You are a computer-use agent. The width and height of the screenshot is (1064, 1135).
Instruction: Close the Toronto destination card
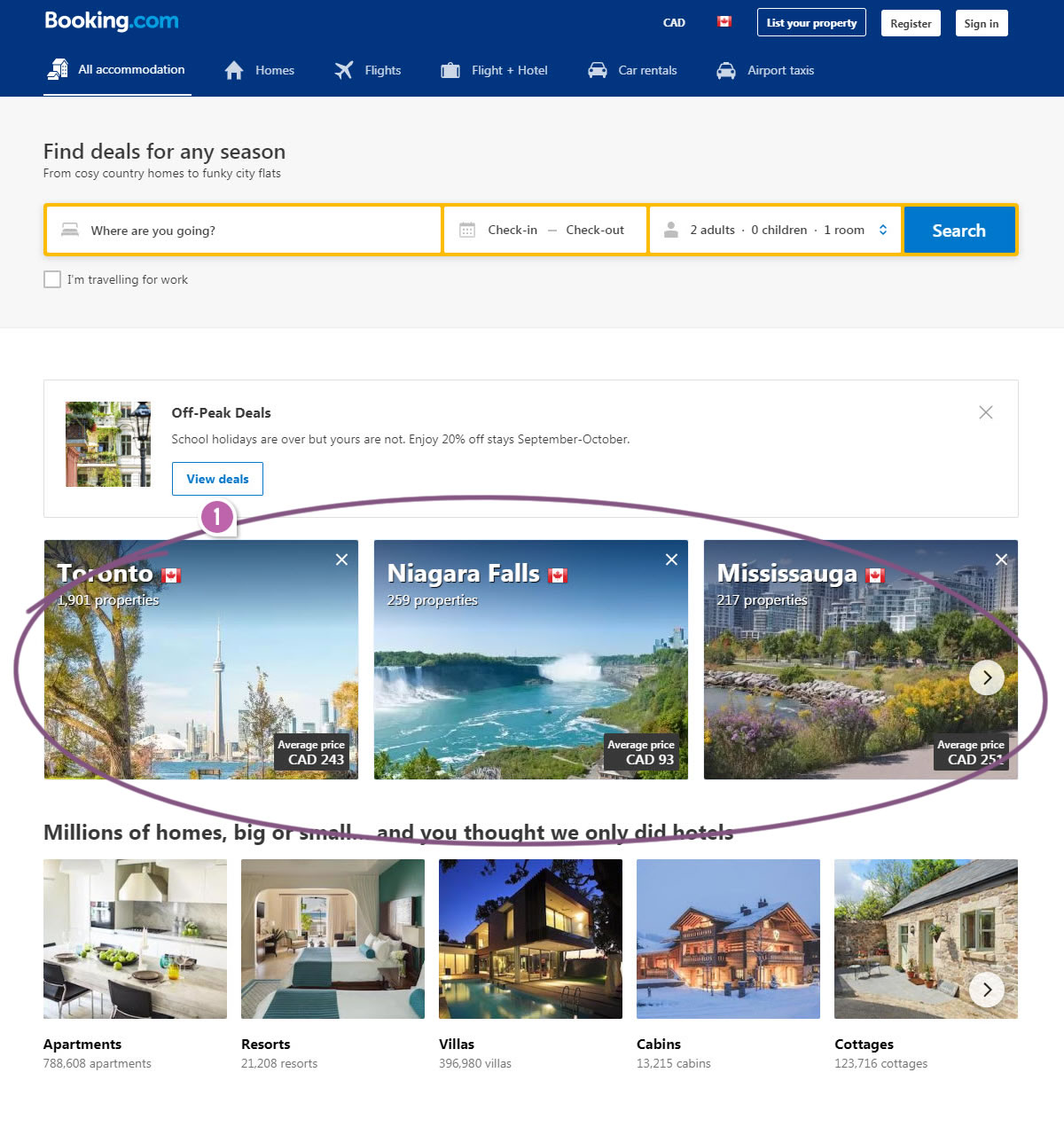341,560
